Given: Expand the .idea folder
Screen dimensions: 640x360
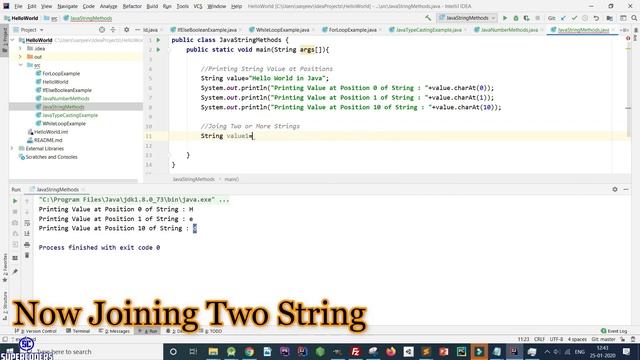Looking at the screenshot, I should coord(20,49).
